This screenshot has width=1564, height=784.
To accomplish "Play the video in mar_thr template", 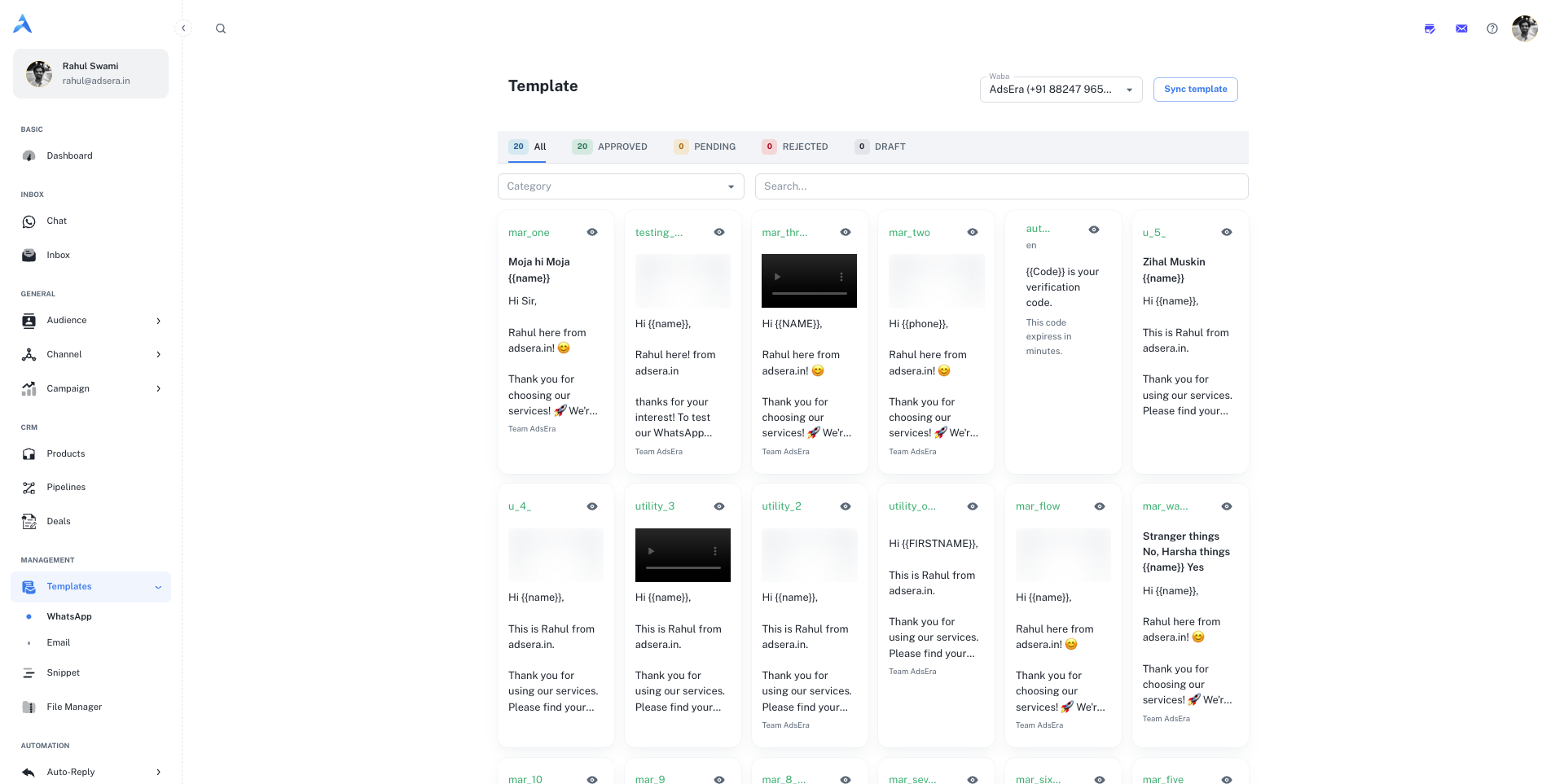I will (777, 277).
